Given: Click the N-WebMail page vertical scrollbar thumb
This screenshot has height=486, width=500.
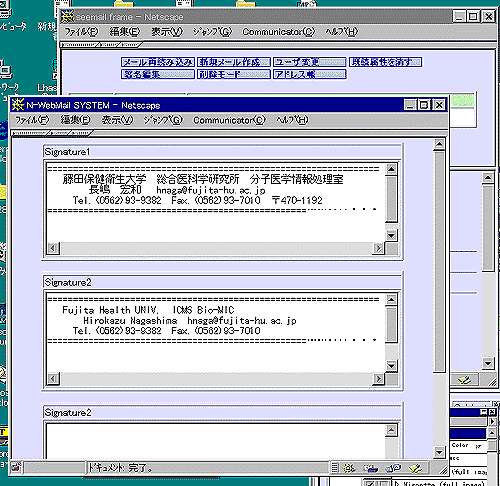Looking at the screenshot, I should [x=439, y=262].
